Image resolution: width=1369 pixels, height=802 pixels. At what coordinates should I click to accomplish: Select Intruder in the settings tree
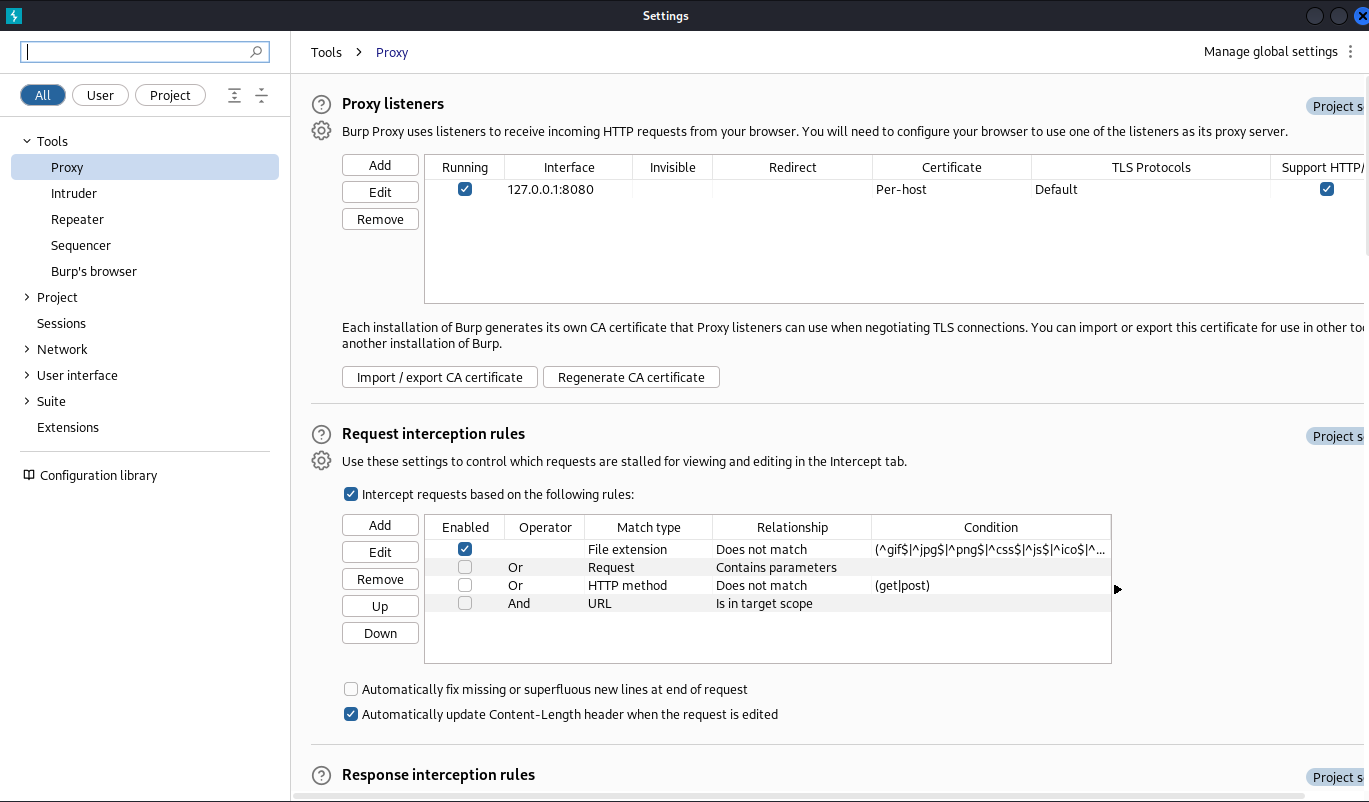[x=74, y=193]
